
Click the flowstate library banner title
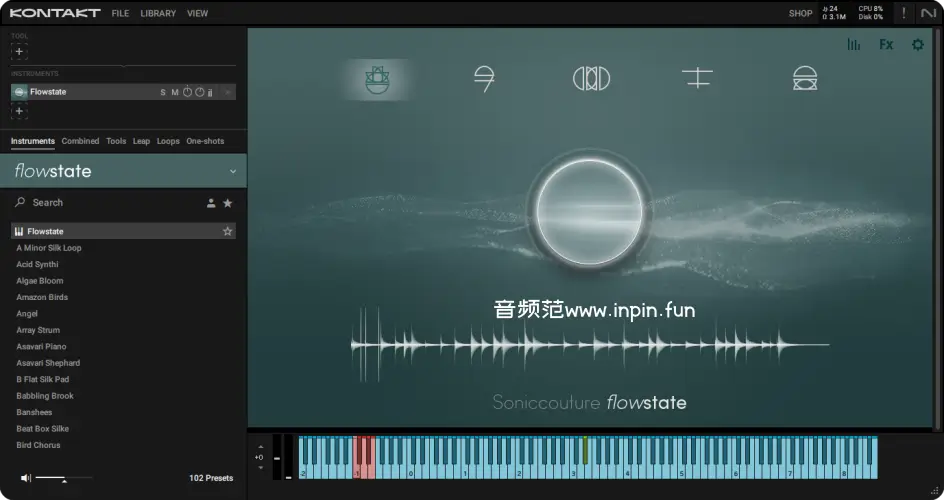pyautogui.click(x=53, y=171)
